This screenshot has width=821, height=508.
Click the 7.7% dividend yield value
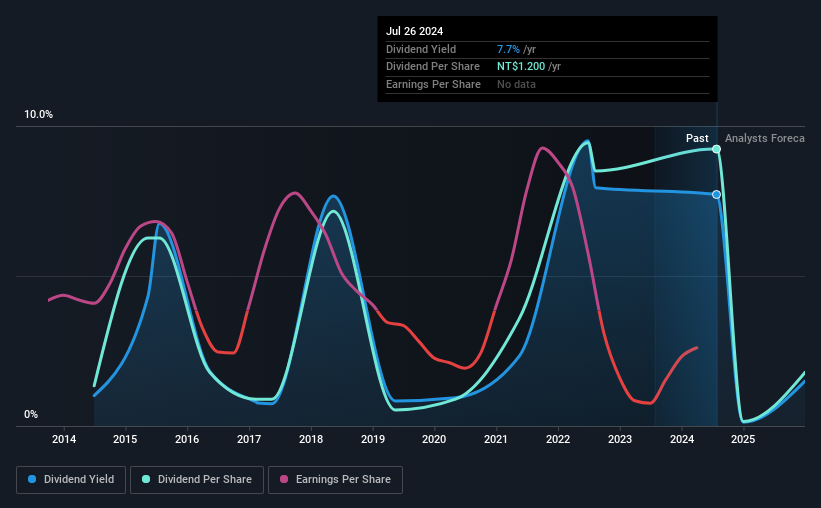coord(508,49)
